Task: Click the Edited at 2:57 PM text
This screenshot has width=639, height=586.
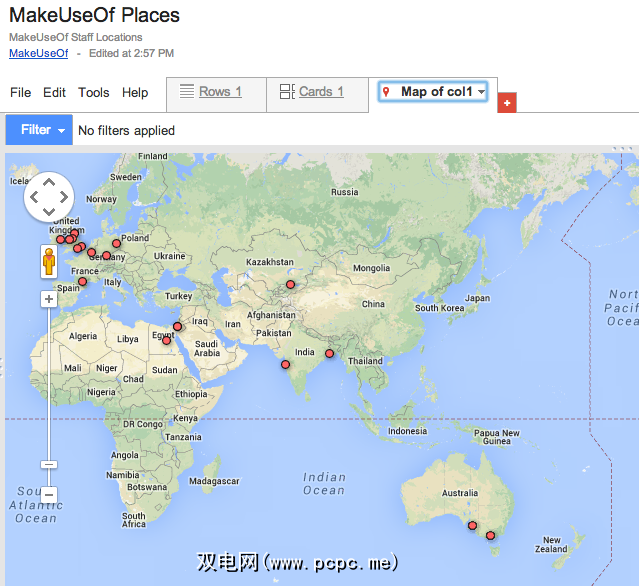Action: tap(131, 53)
